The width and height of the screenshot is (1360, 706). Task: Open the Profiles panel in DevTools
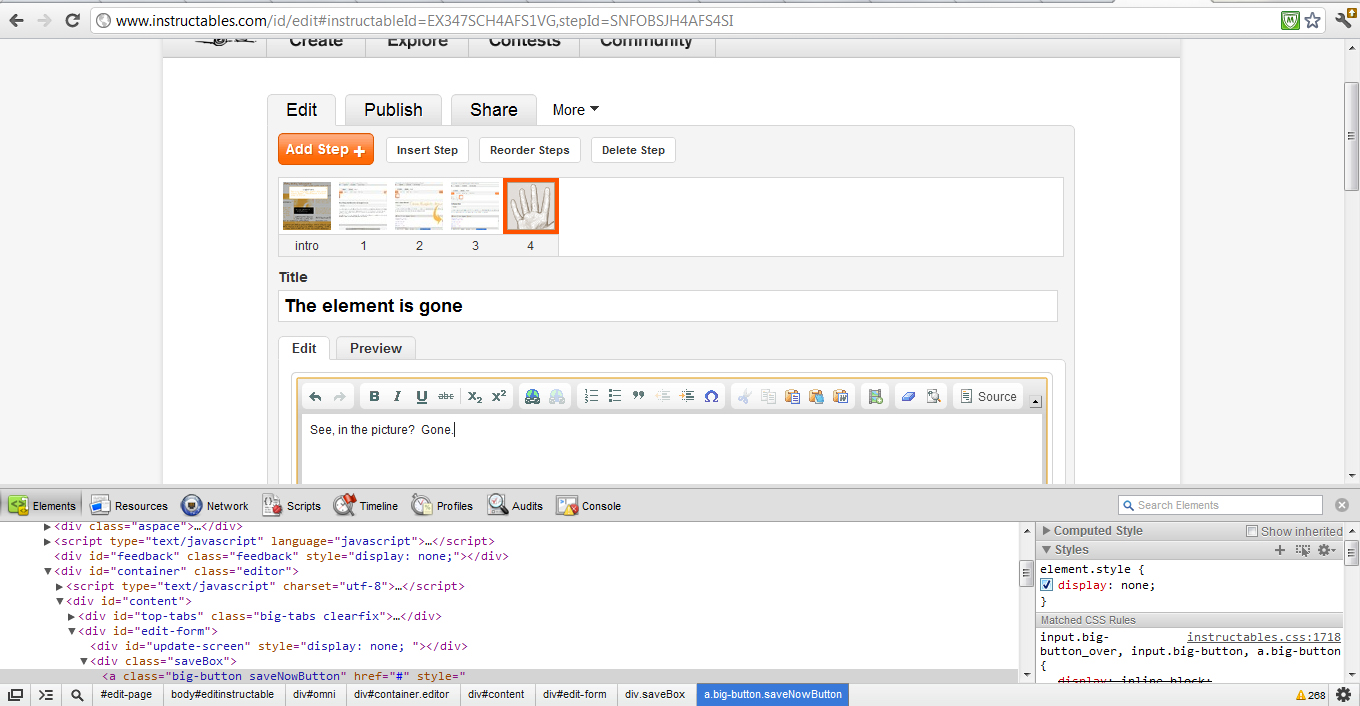[443, 506]
